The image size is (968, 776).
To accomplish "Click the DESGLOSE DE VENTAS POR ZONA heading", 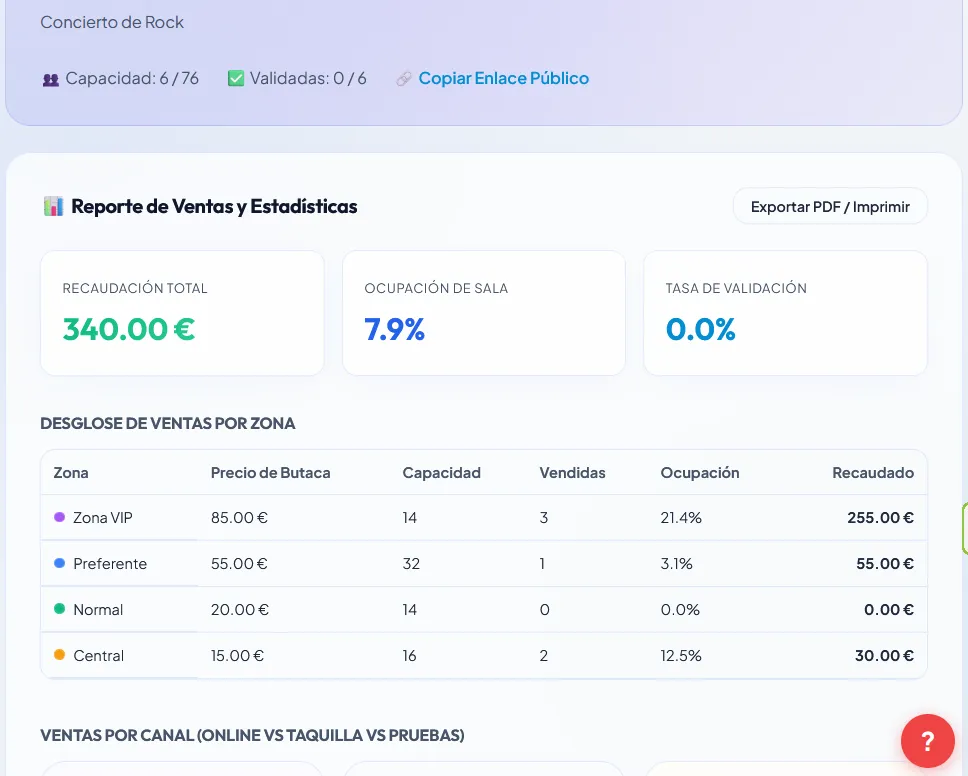I will pos(168,423).
